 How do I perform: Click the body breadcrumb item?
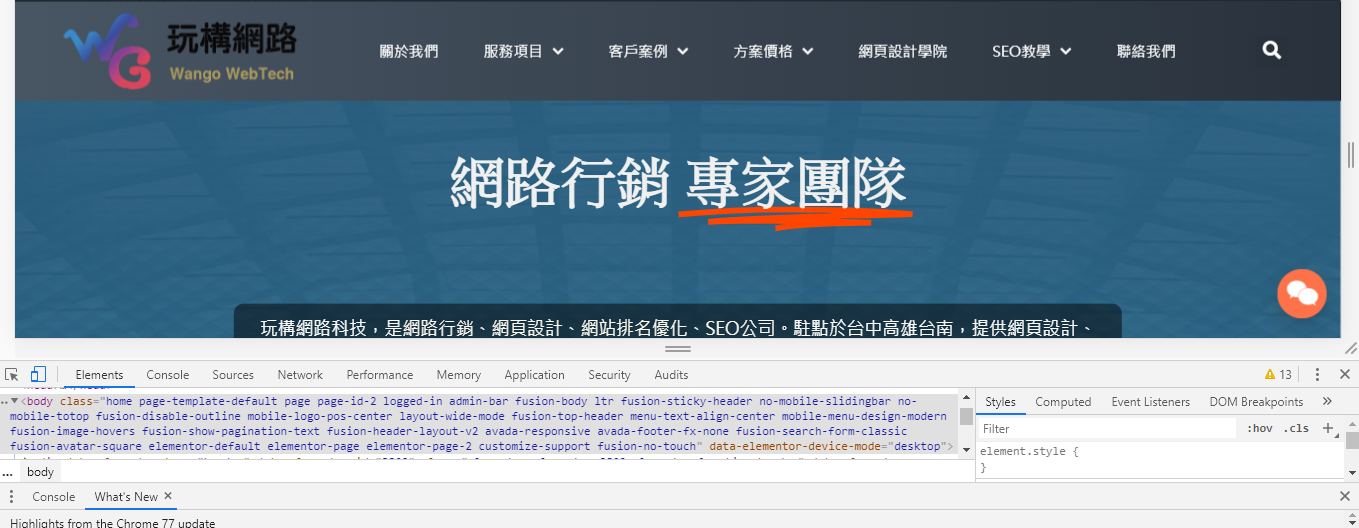41,472
